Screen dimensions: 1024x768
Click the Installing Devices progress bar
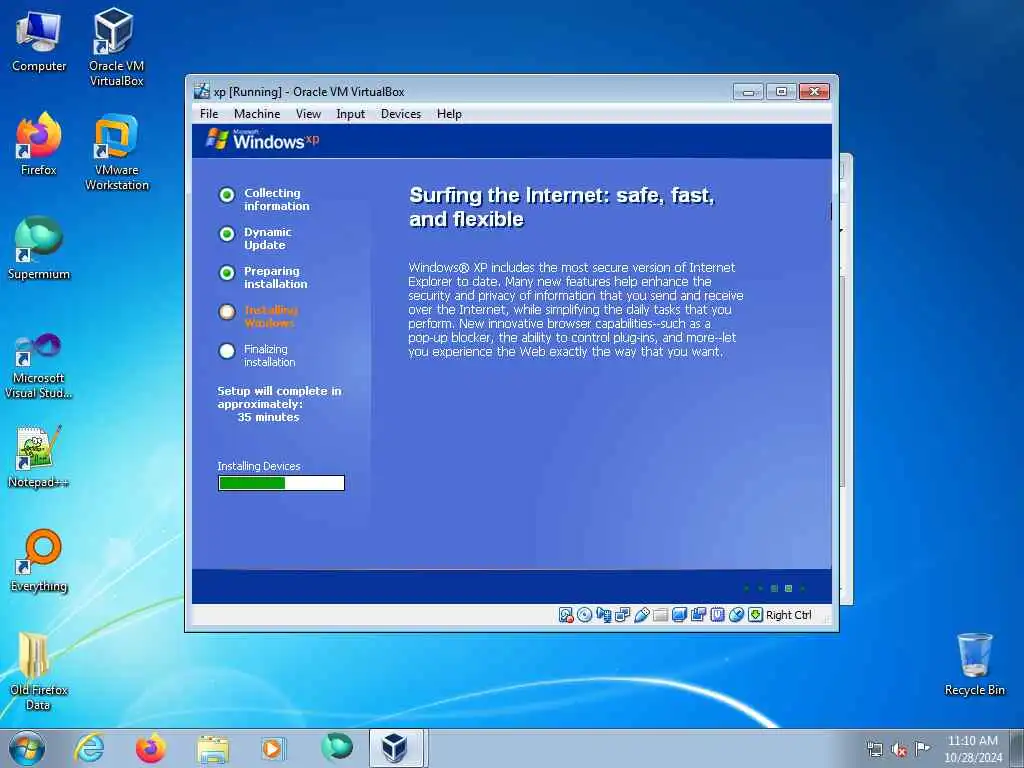click(281, 483)
